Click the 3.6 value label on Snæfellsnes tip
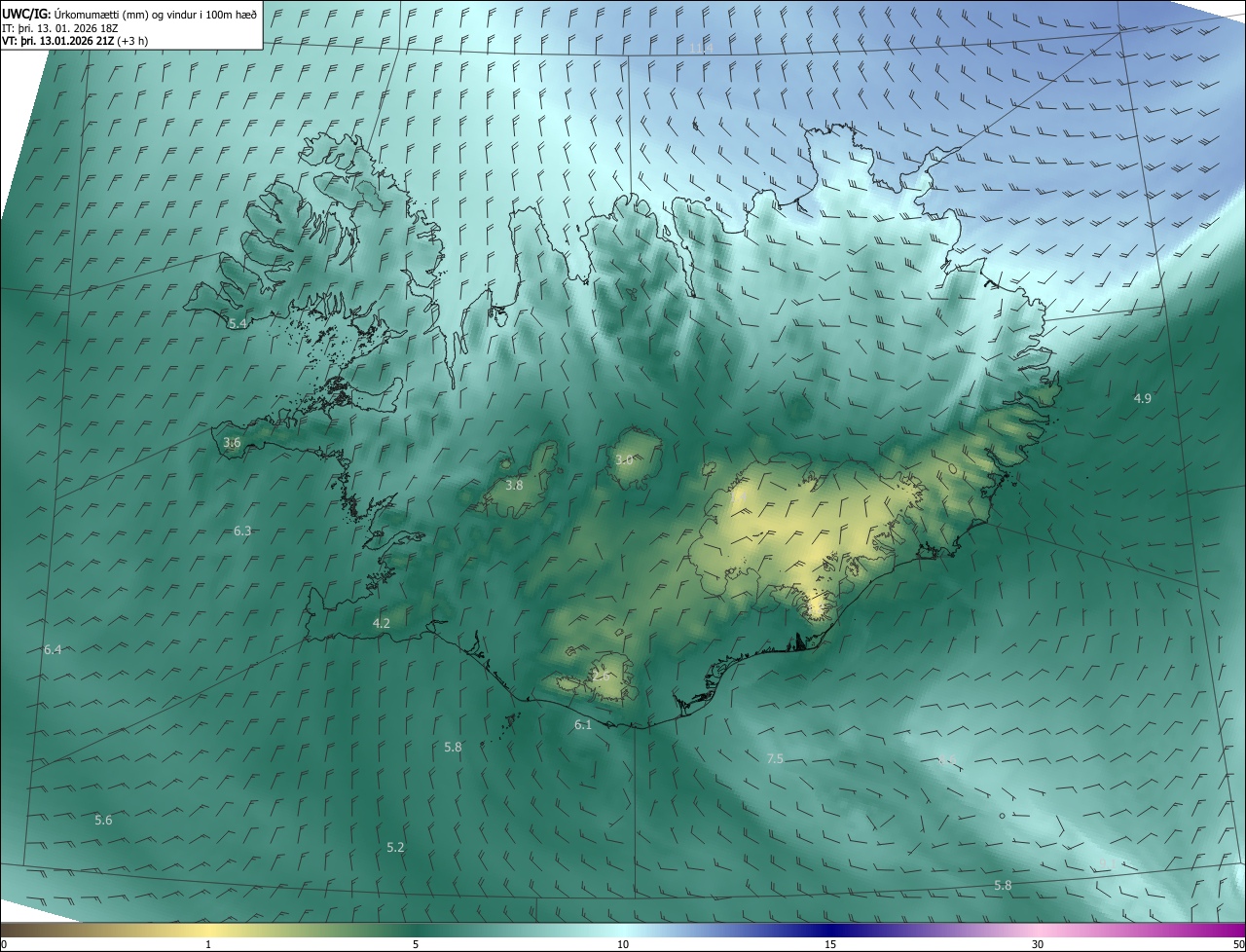Viewport: 1246px width, 952px height. tap(232, 443)
